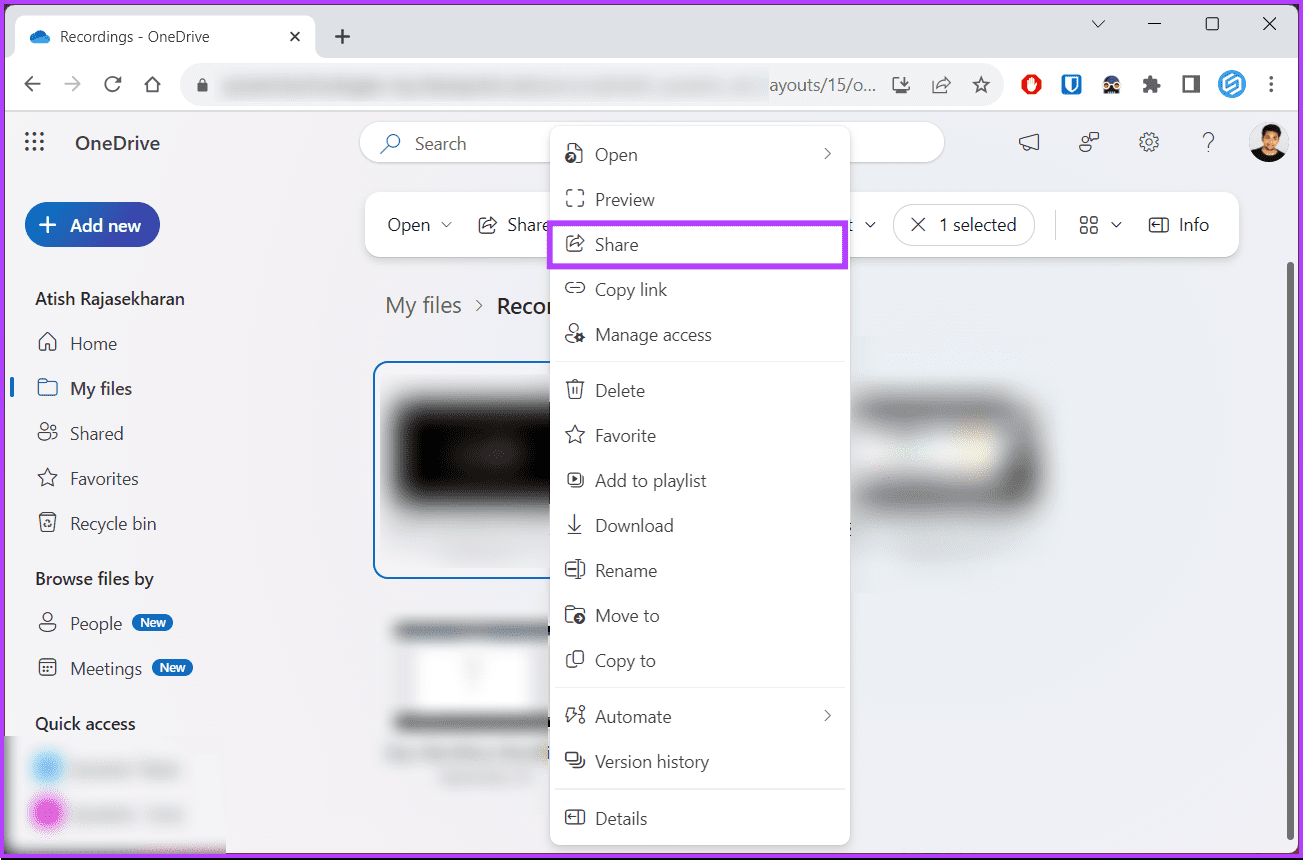
Task: Clear selection with '1 selected' button
Action: [x=963, y=225]
